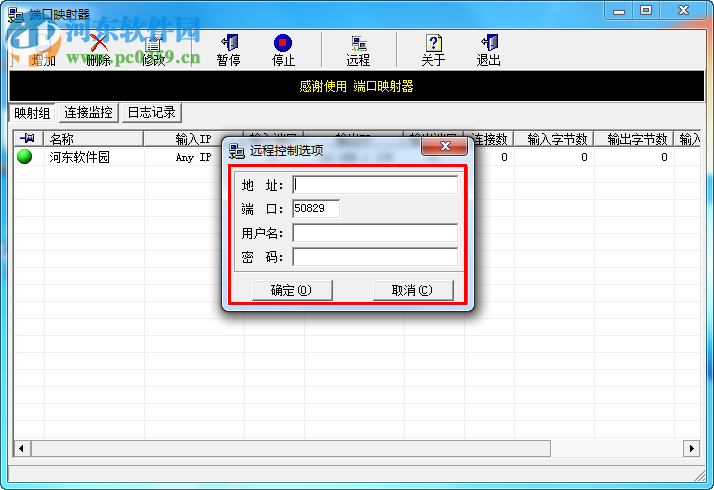Click the green status light for 河东软件园
The height and width of the screenshot is (490, 714).
[x=25, y=156]
